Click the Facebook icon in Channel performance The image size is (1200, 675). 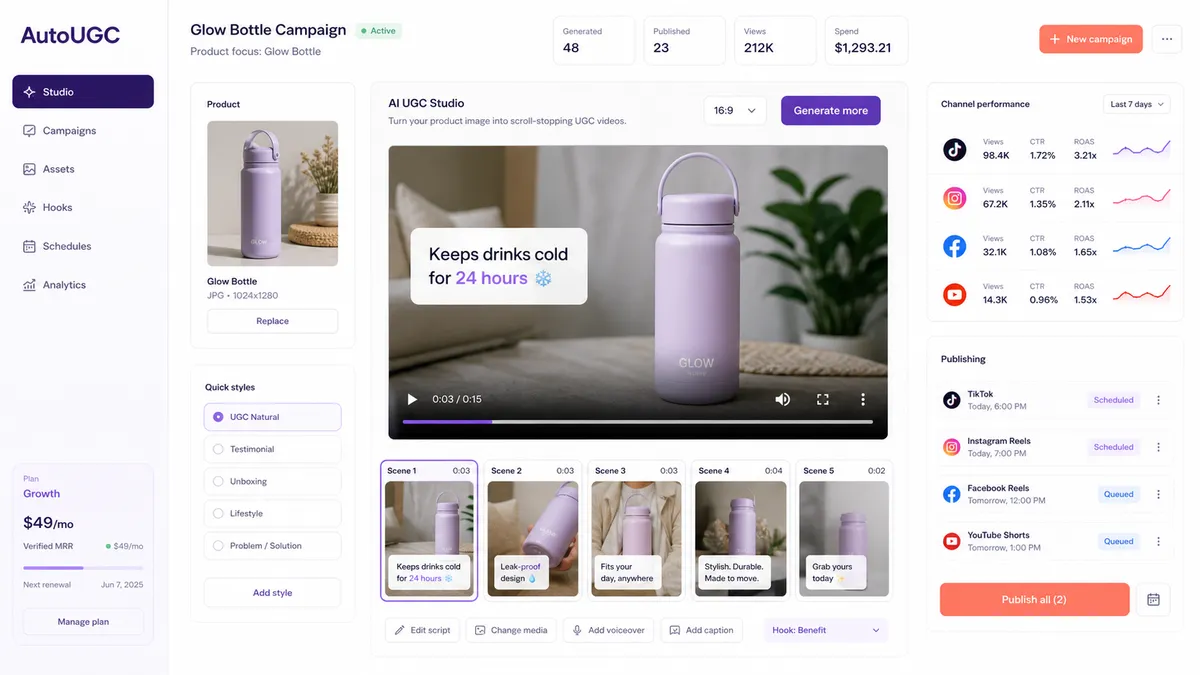[955, 246]
